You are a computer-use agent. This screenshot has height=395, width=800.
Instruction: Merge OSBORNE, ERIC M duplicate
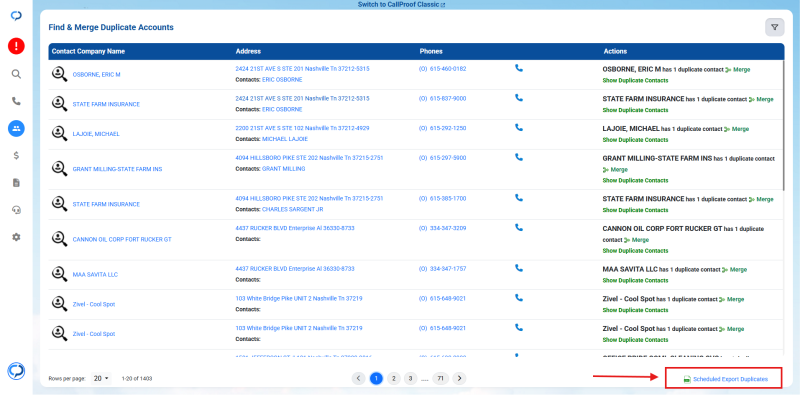pyautogui.click(x=738, y=69)
